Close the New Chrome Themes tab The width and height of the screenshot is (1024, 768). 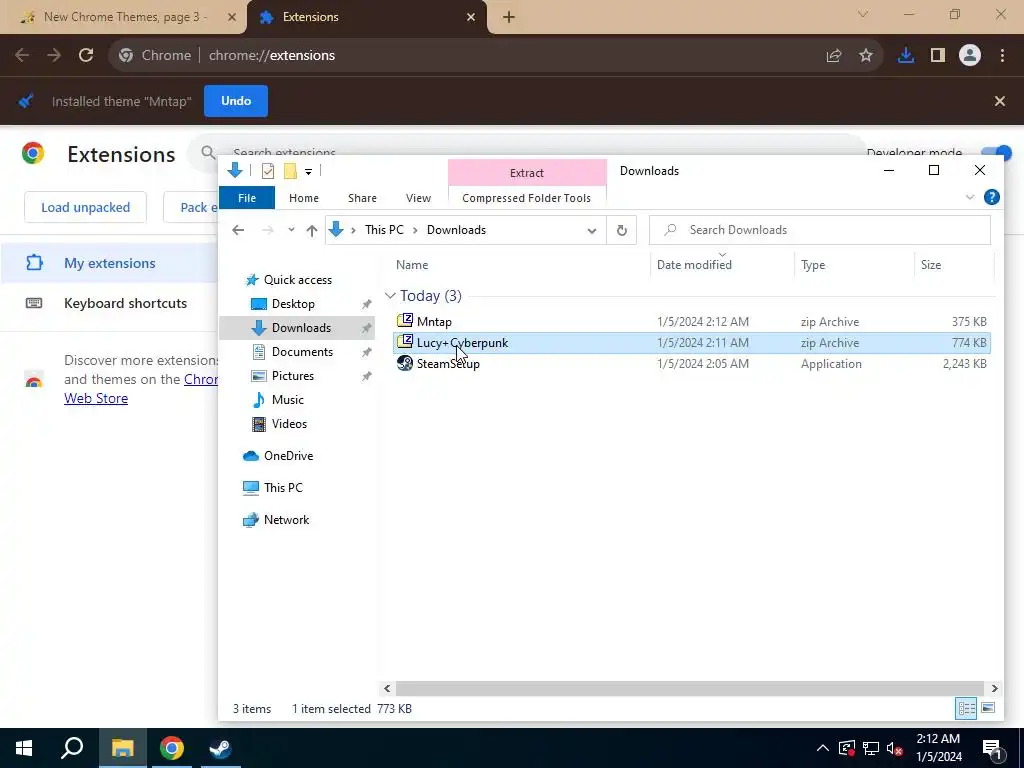click(232, 17)
